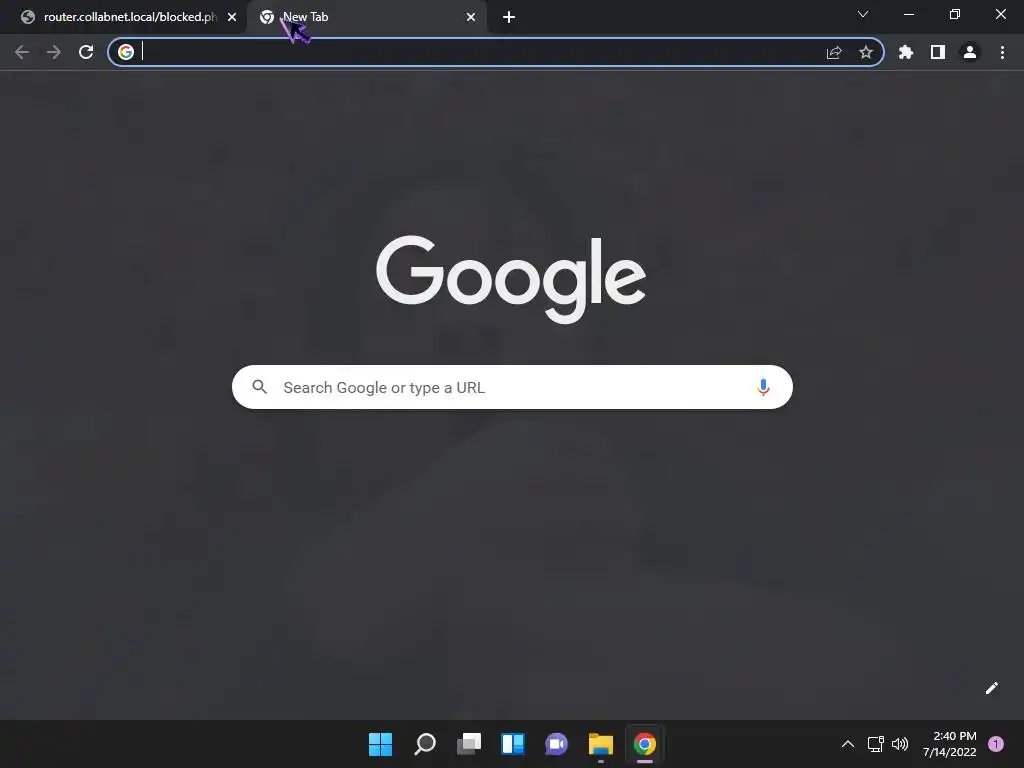Share this page via share icon
Screen dimensions: 1024x768
tap(834, 52)
